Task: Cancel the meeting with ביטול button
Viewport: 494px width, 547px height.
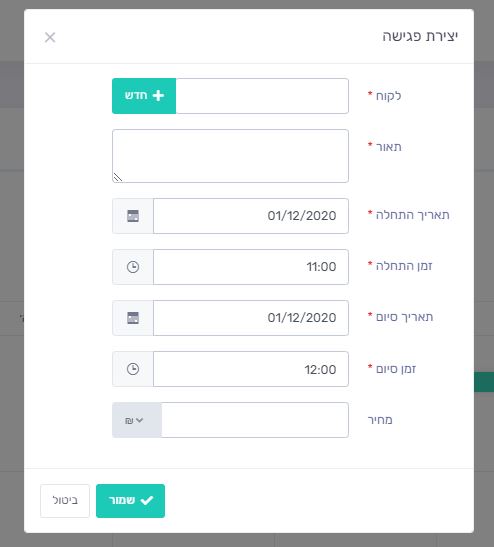Action: point(65,501)
